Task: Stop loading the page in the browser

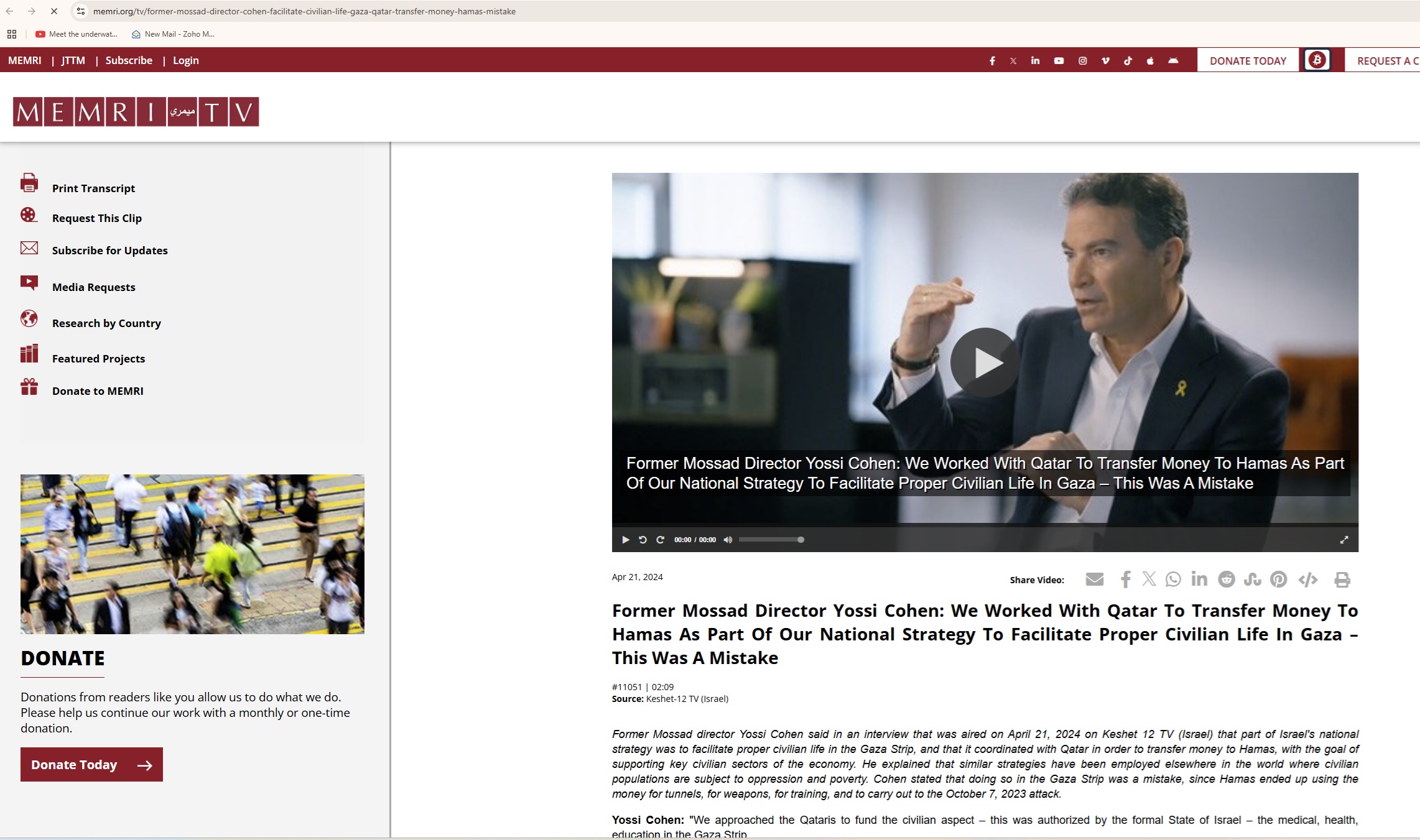Action: tap(53, 11)
